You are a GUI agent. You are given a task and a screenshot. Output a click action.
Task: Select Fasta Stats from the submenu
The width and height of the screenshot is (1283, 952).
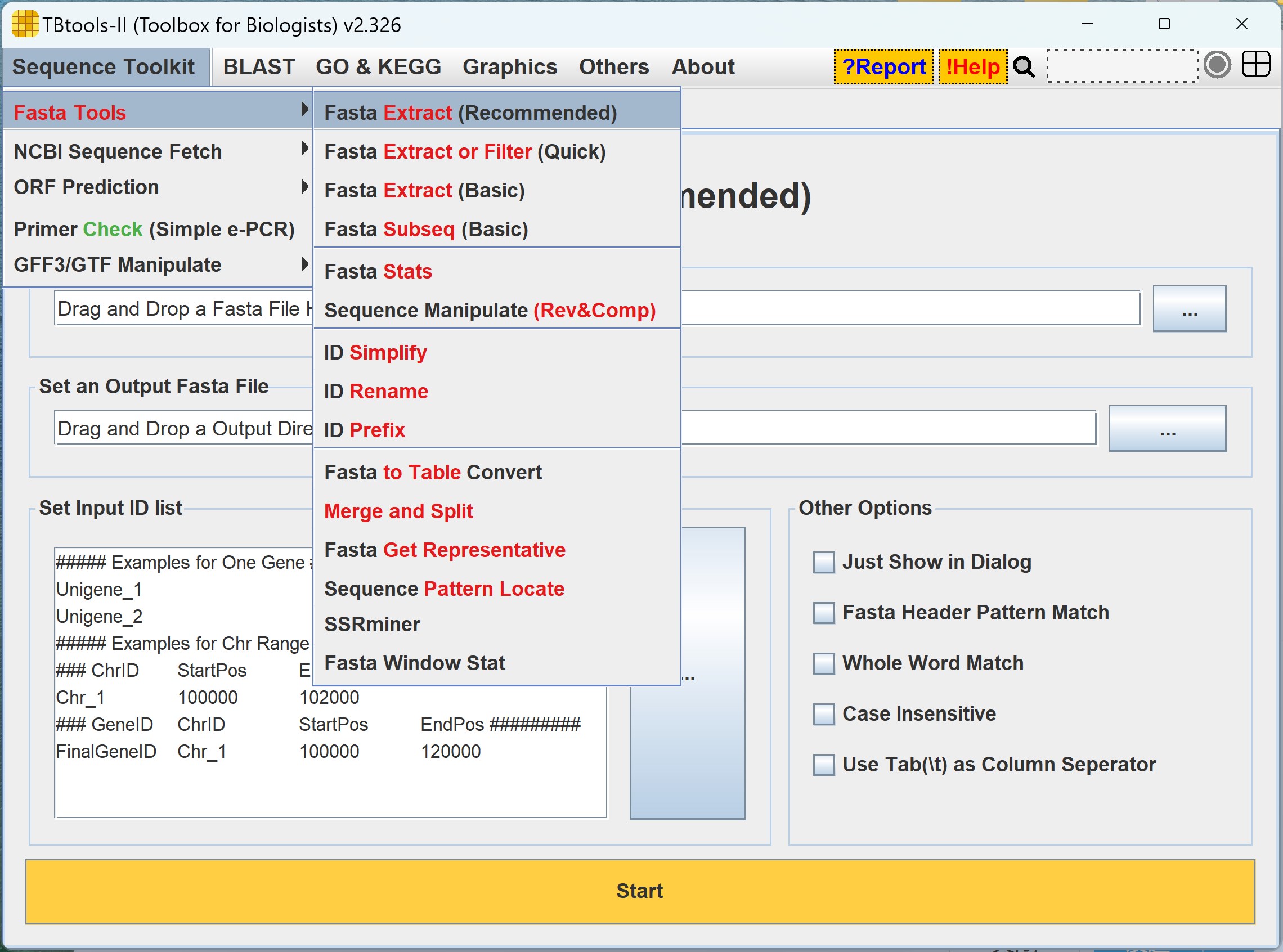pyautogui.click(x=378, y=271)
